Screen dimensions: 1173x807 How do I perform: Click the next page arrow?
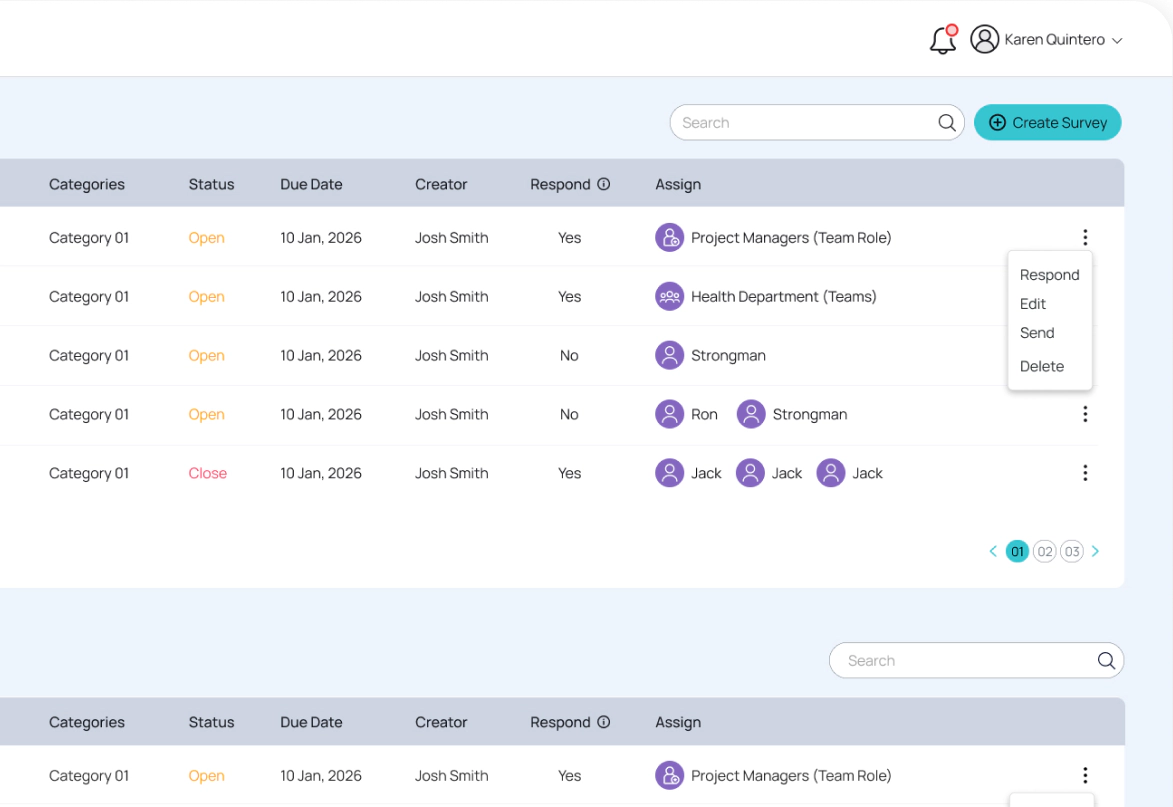click(x=1095, y=551)
